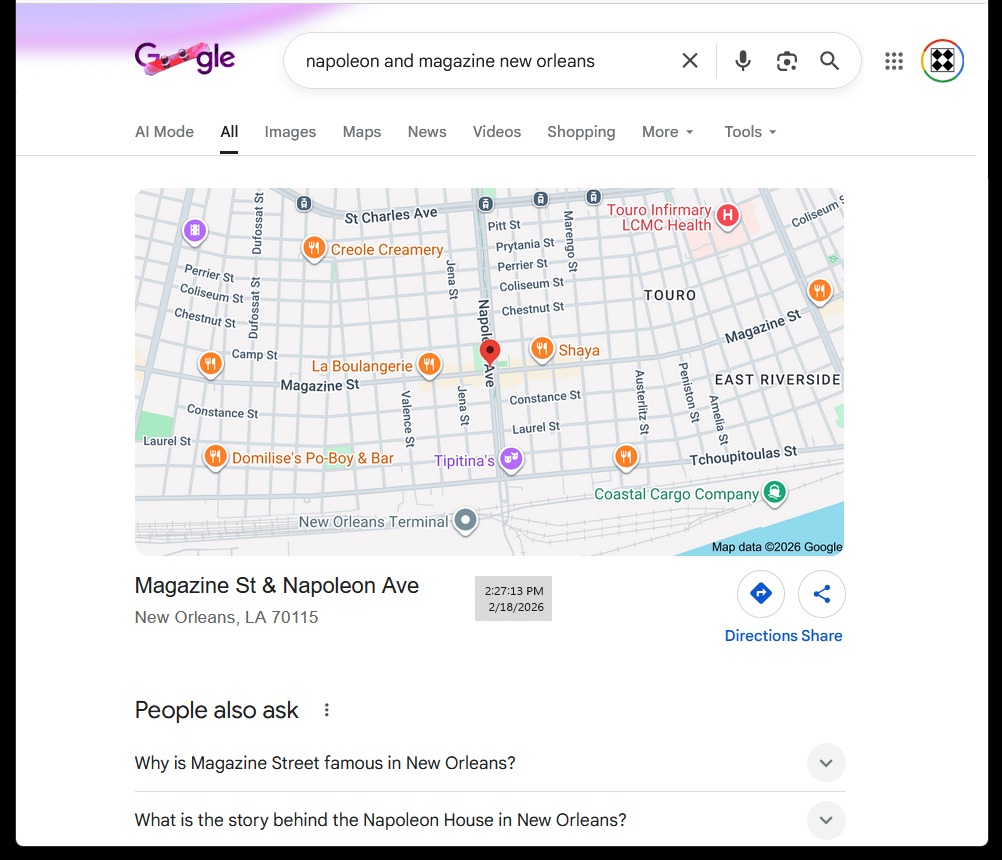Open the Google account profile avatar
This screenshot has height=860, width=1002.
pos(942,61)
